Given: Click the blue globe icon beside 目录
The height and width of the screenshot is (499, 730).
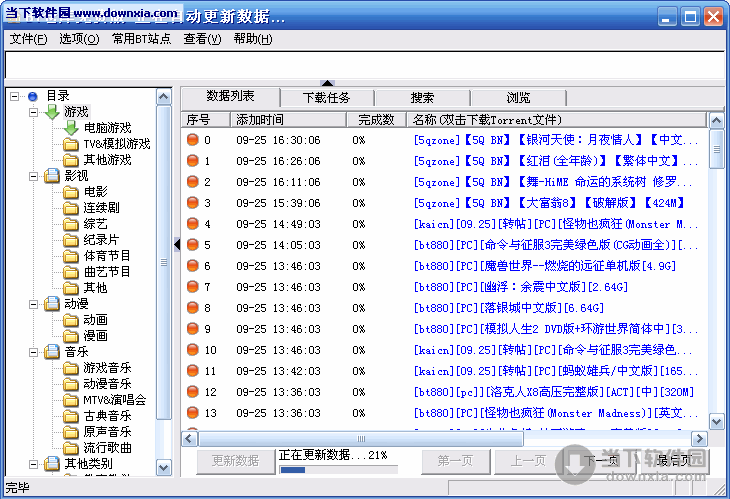Looking at the screenshot, I should point(32,96).
